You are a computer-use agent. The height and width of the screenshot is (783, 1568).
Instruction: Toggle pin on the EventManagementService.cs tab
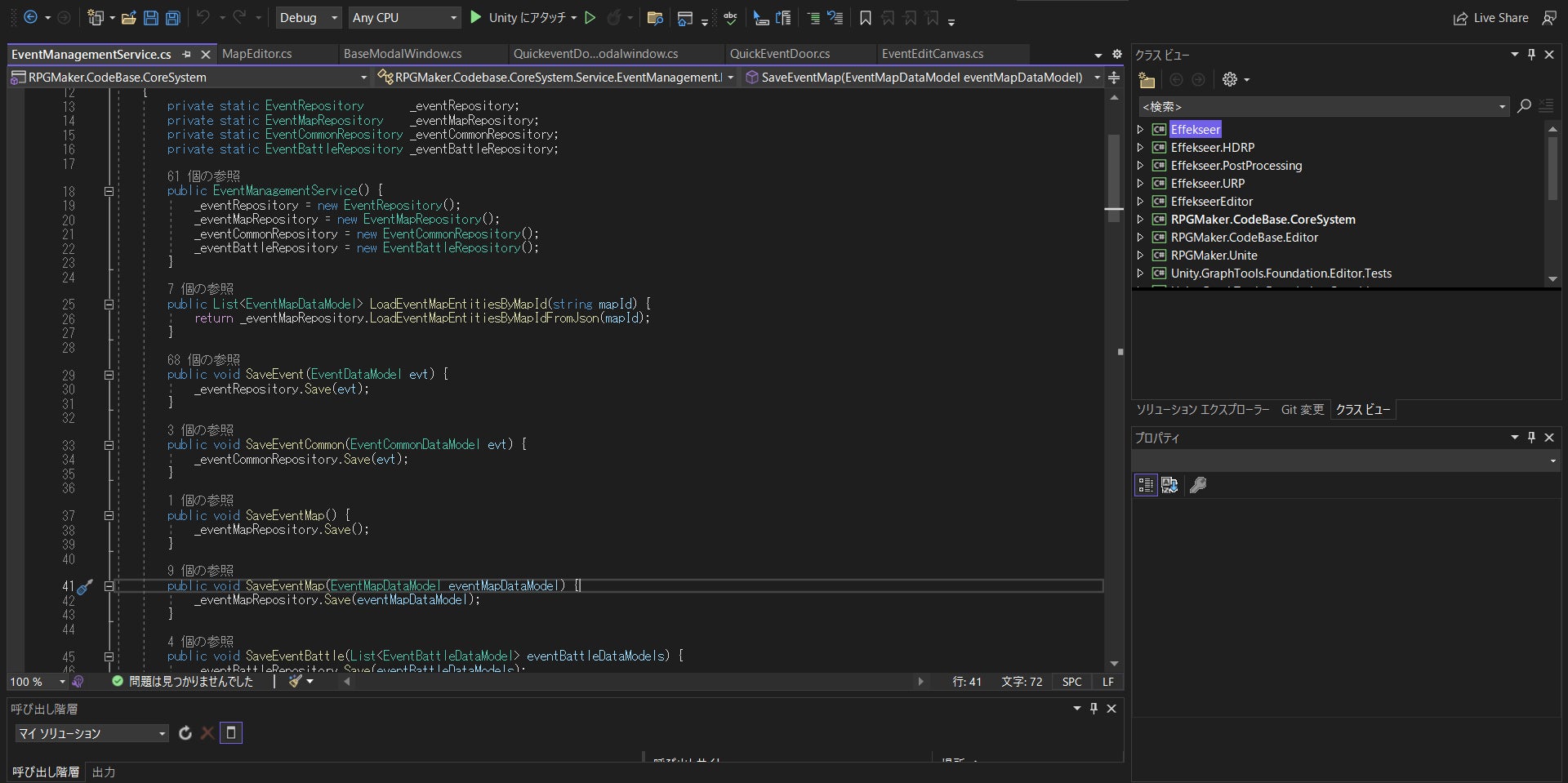(x=187, y=54)
